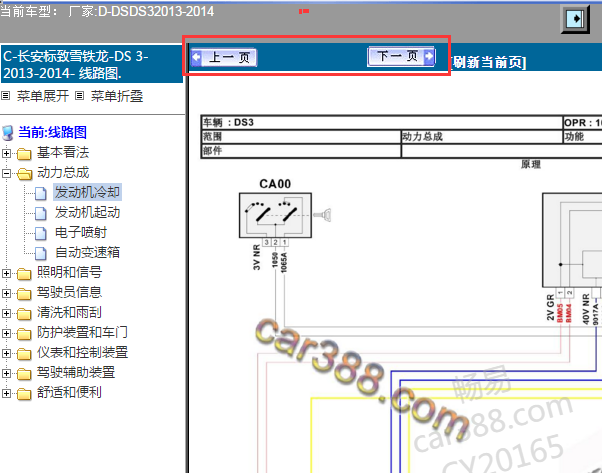Select the 驾驶员信息 tree label
602x473 pixels.
point(69,292)
